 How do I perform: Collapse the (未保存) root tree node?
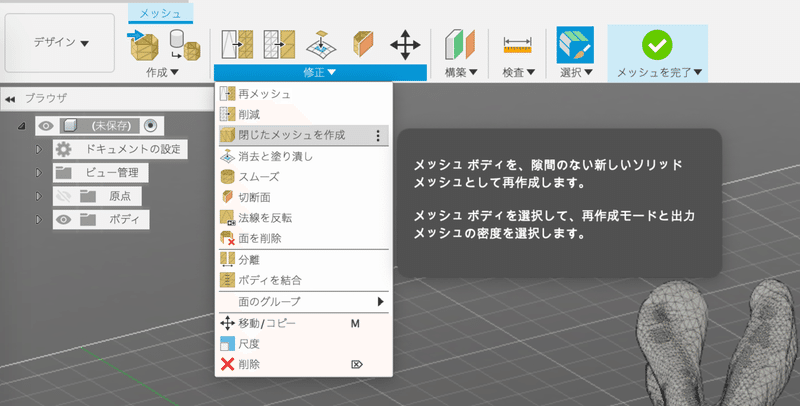[21, 125]
